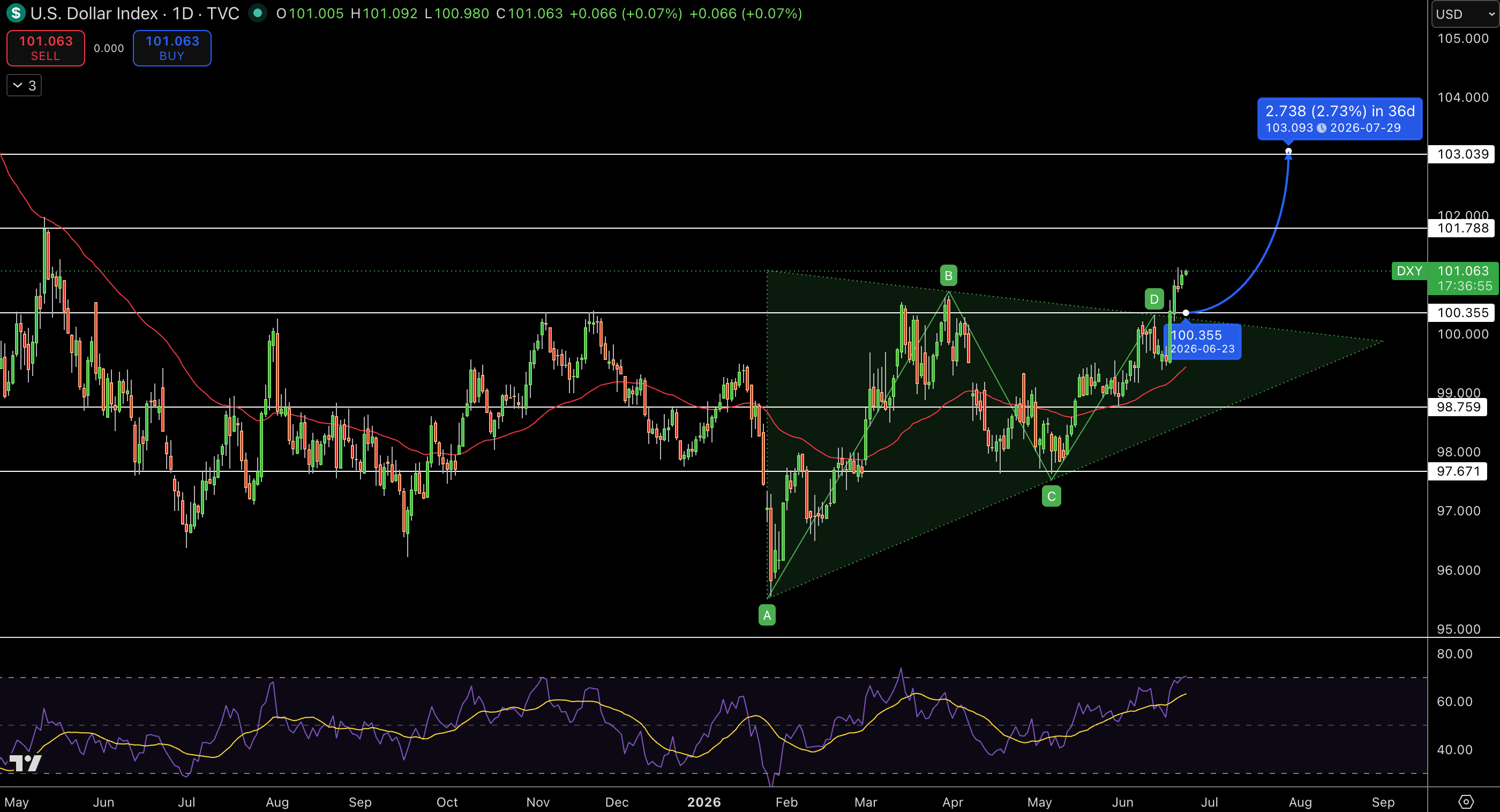Click the 2.738 (2.73%) in 36d forecast label
Screen dimensions: 1500x812
(x=1339, y=119)
